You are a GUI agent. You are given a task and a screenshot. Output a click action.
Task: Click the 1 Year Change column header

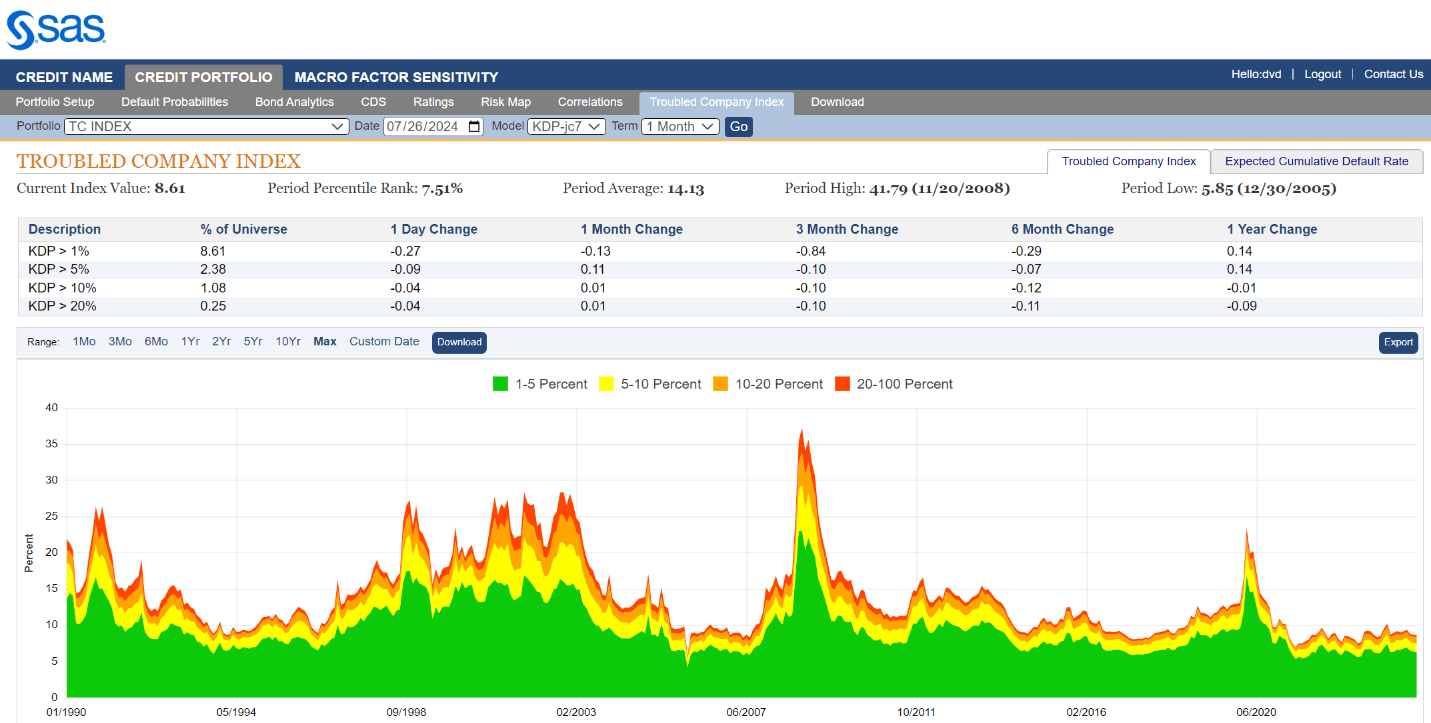pyautogui.click(x=1272, y=229)
